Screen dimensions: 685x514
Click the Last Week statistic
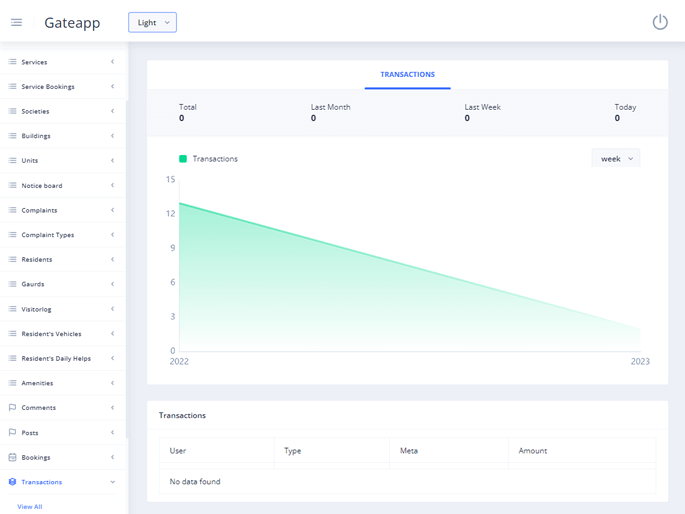[482, 112]
